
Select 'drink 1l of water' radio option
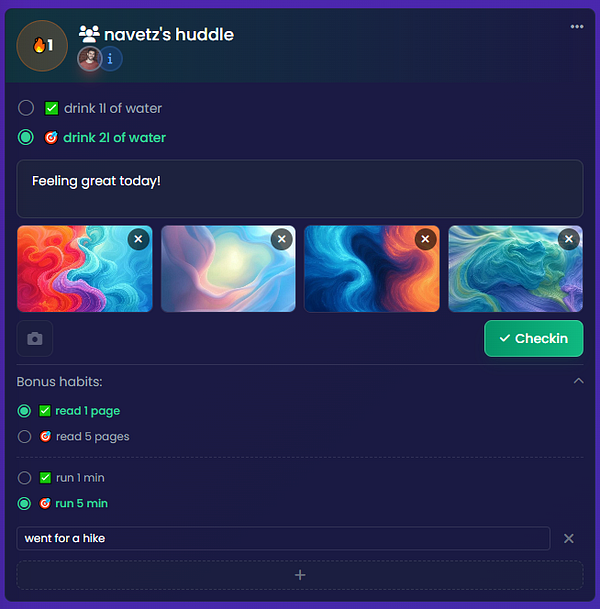pos(26,108)
